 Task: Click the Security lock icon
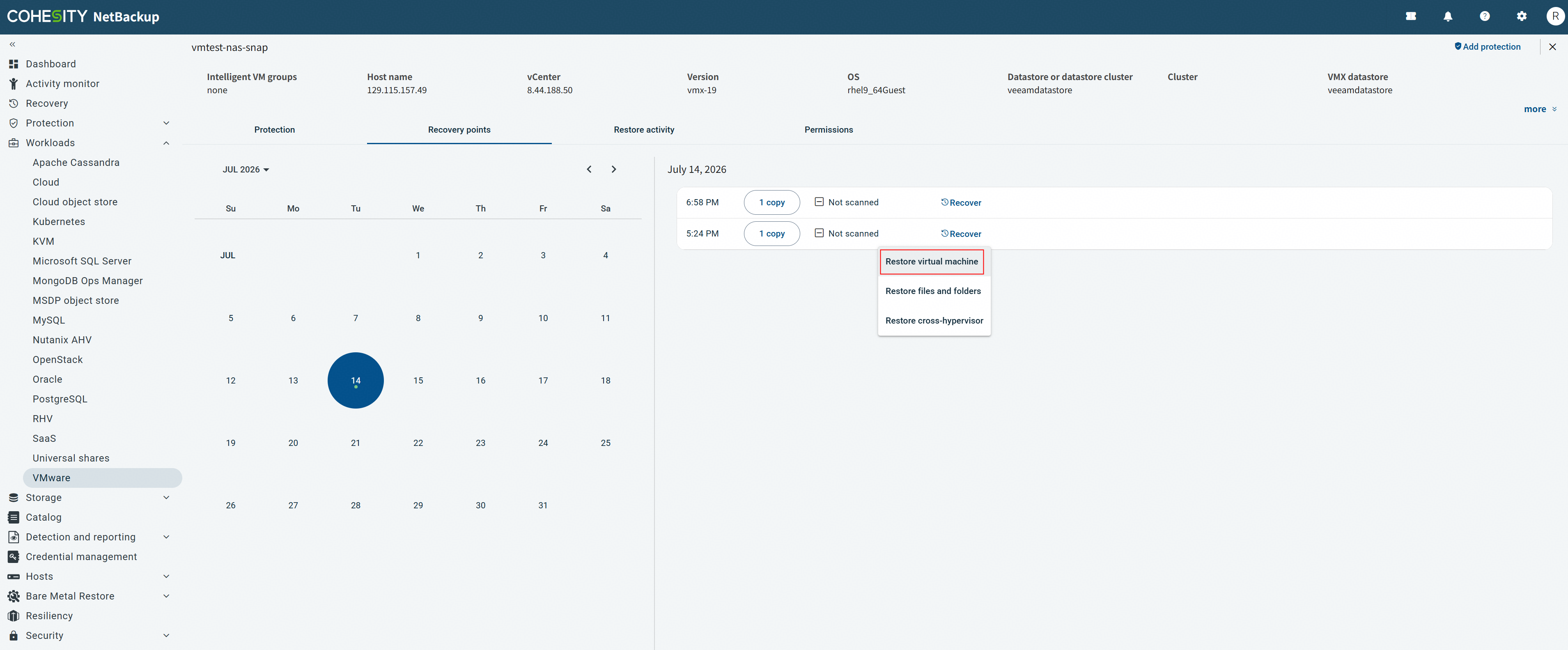pyautogui.click(x=14, y=635)
